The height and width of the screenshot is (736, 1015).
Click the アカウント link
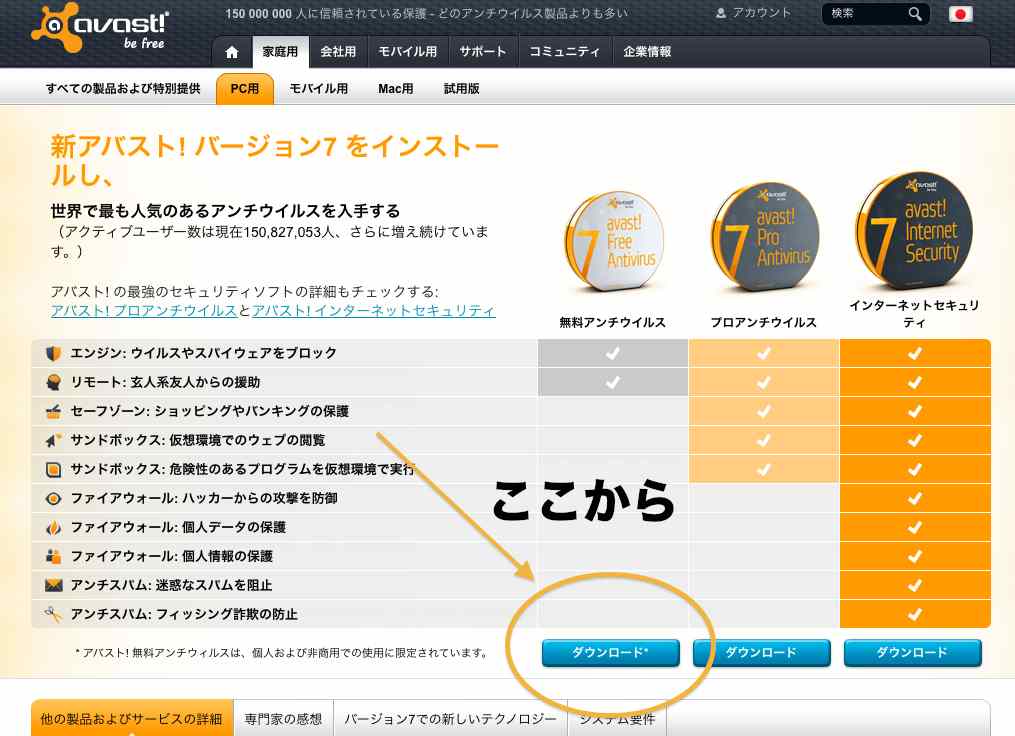point(762,13)
